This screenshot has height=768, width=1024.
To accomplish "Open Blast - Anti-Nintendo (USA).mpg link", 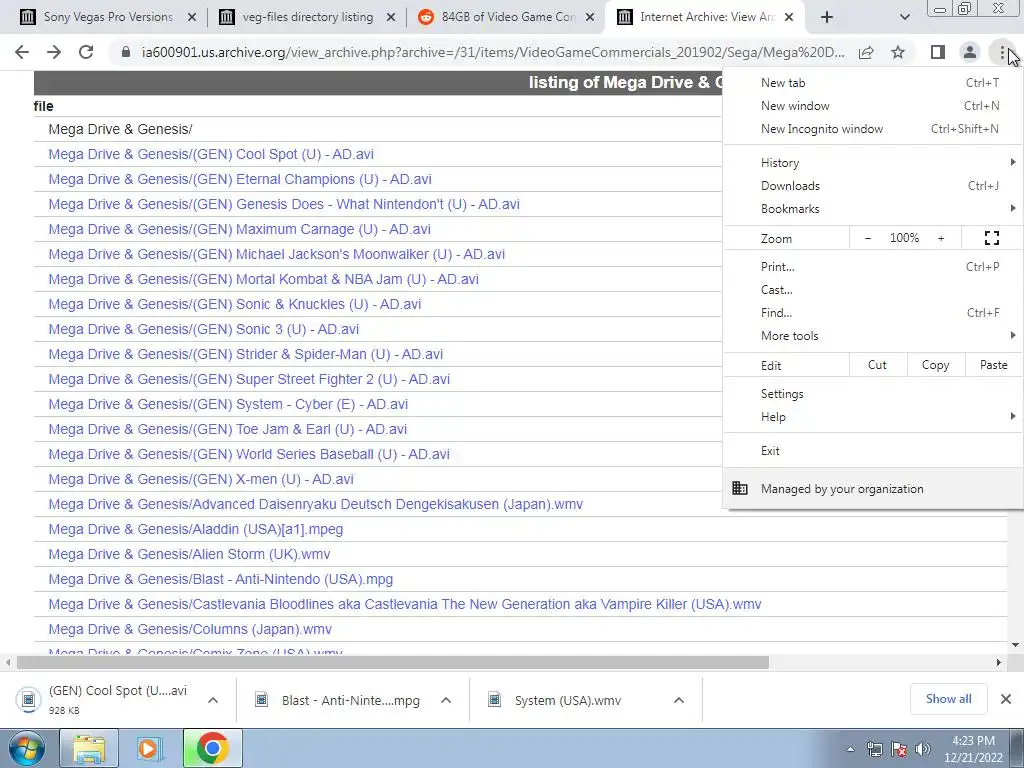I will 221,579.
